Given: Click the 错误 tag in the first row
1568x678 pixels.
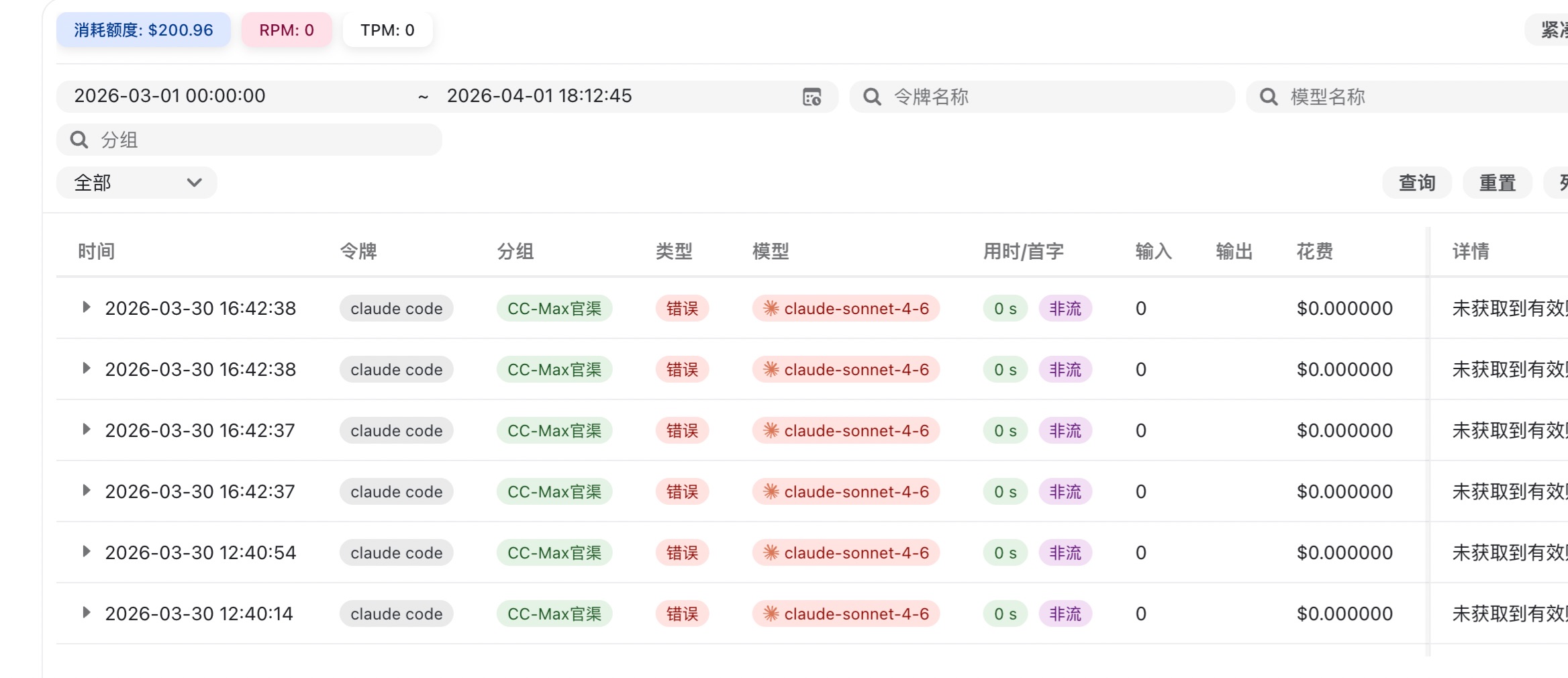Looking at the screenshot, I should coord(682,309).
